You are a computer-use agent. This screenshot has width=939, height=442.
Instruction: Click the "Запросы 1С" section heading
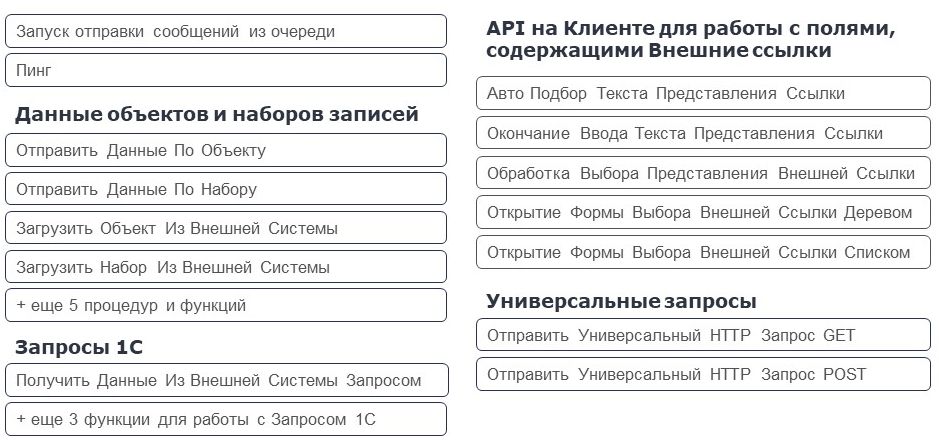(79, 347)
